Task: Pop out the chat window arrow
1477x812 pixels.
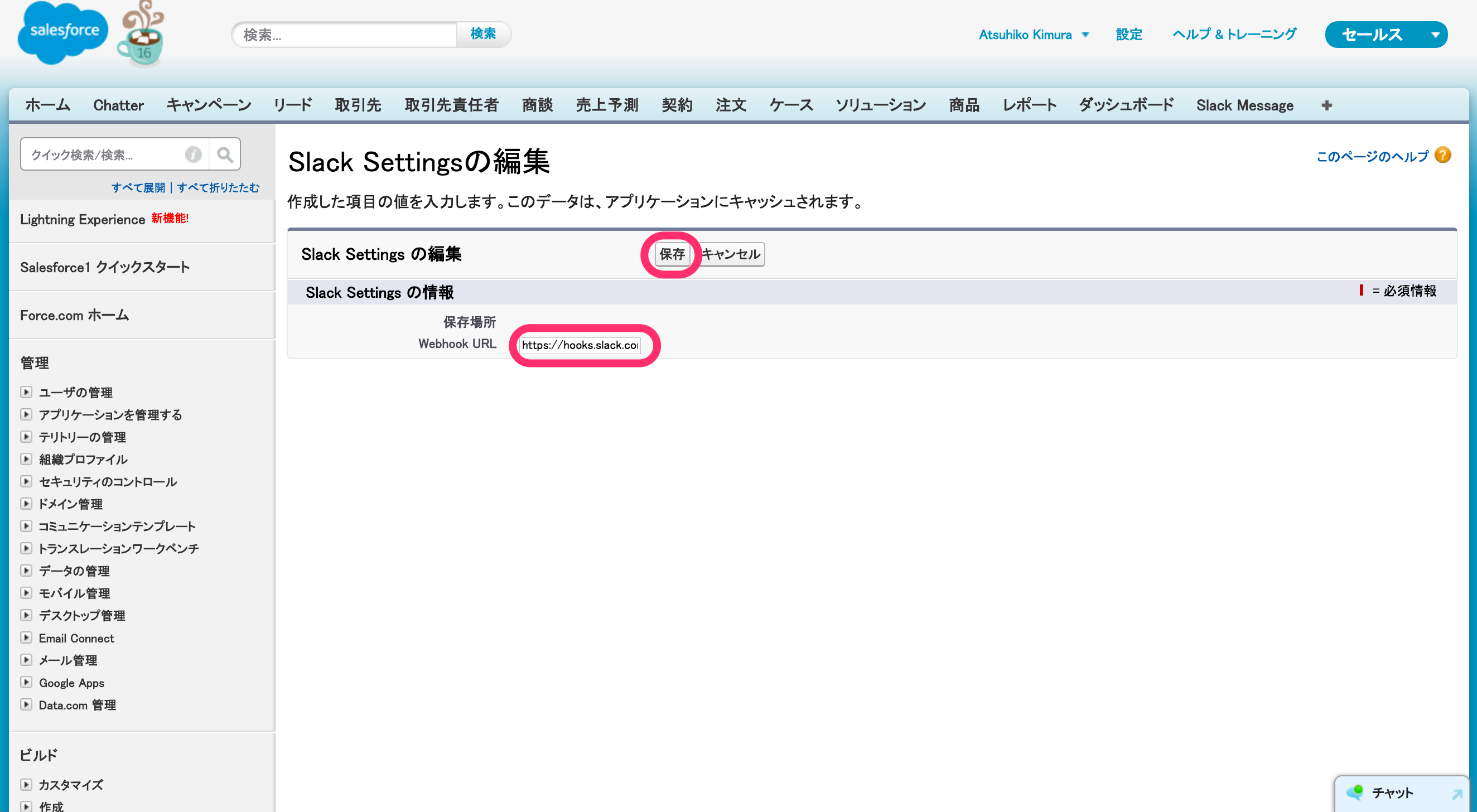Action: (x=1457, y=794)
